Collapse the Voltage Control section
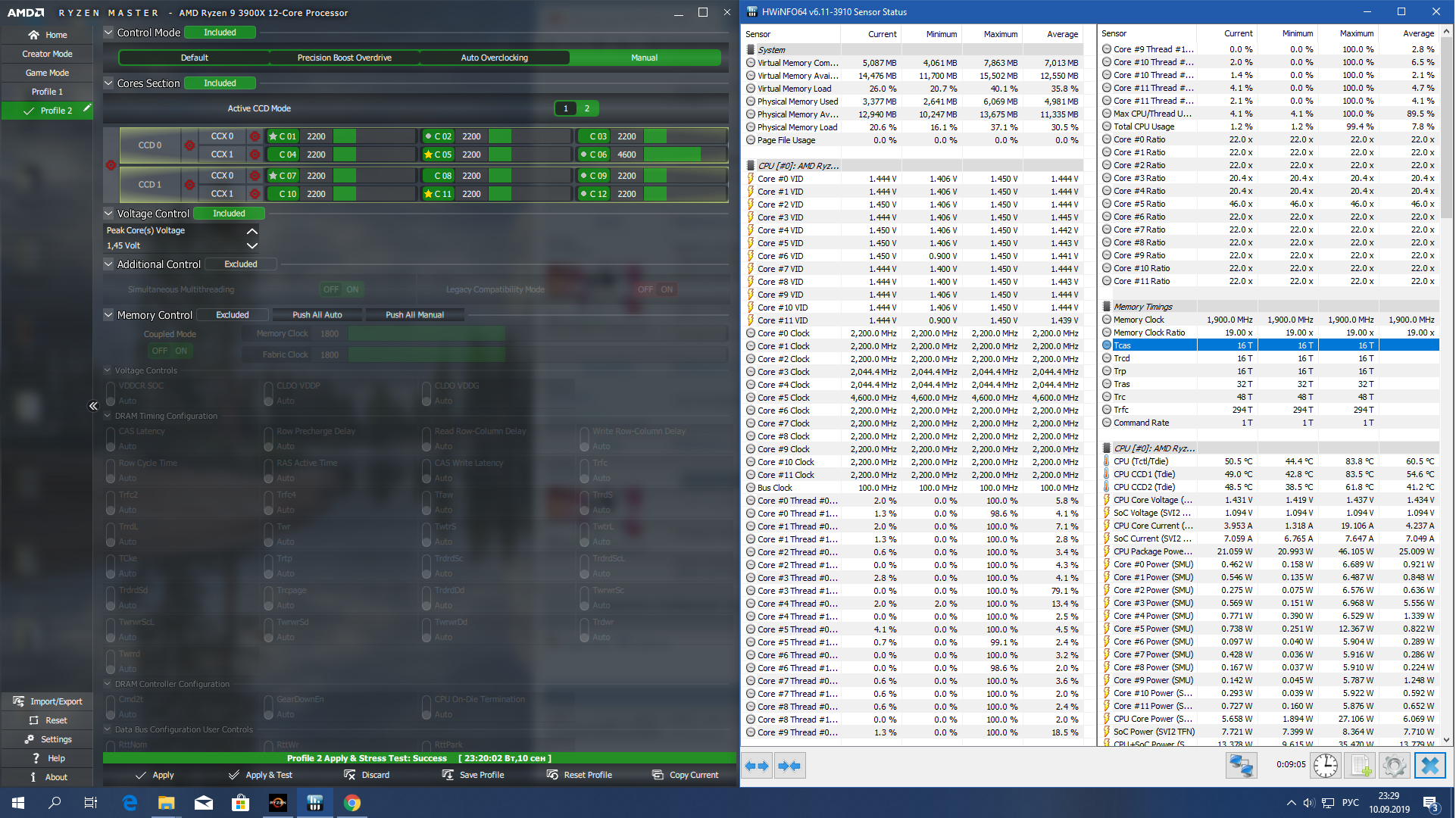Viewport: 1456px width, 818px height. (108, 214)
